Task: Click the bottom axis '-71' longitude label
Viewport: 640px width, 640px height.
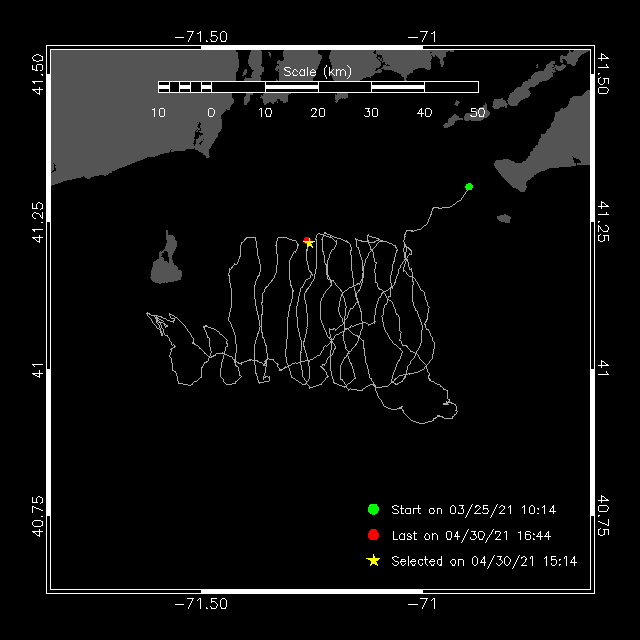Action: click(x=422, y=604)
